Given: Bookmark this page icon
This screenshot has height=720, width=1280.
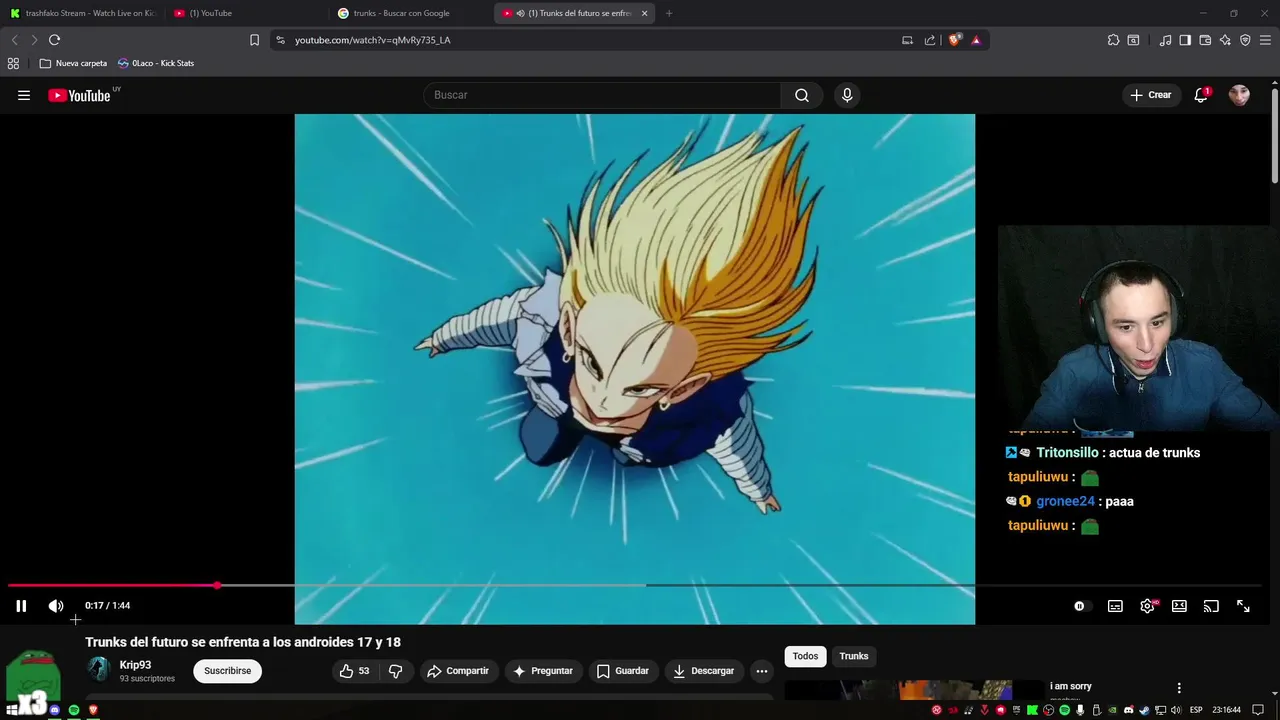Looking at the screenshot, I should click(x=254, y=40).
